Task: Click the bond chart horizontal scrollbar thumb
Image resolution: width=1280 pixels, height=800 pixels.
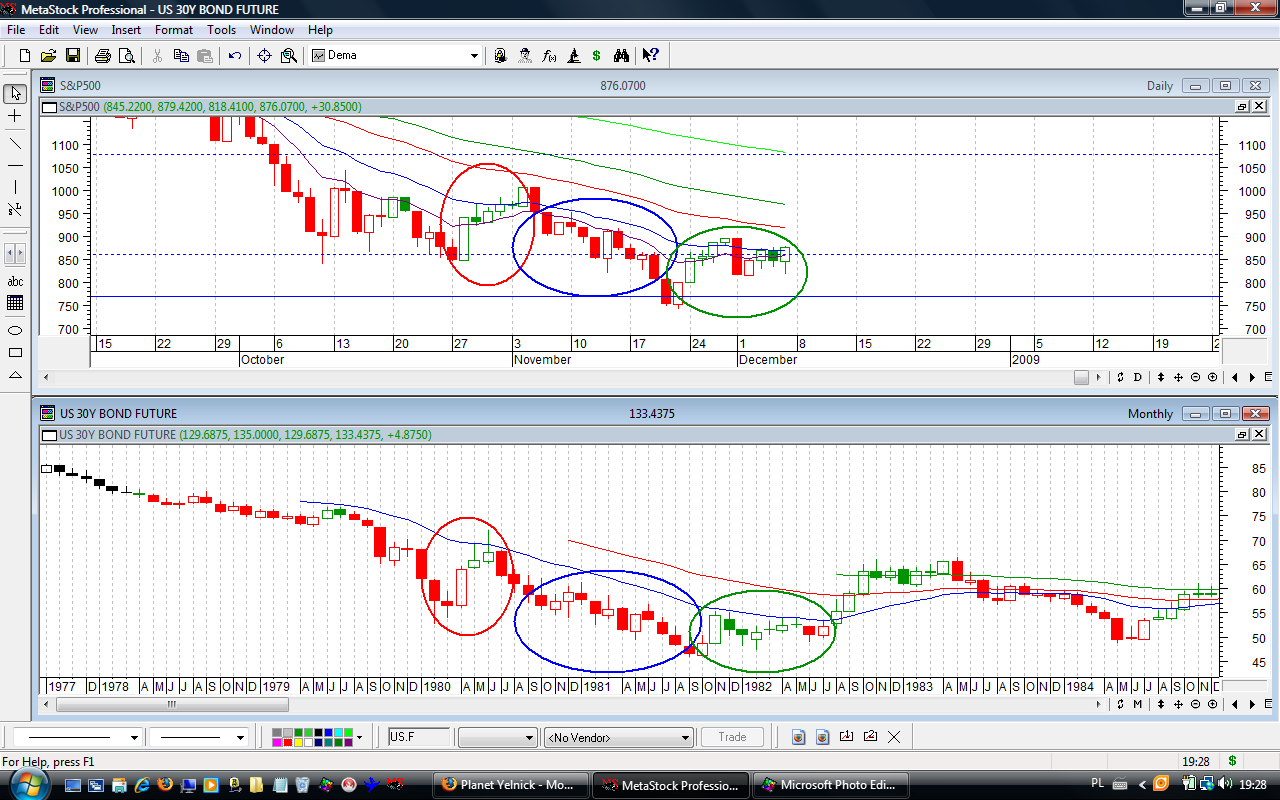Action: point(171,704)
